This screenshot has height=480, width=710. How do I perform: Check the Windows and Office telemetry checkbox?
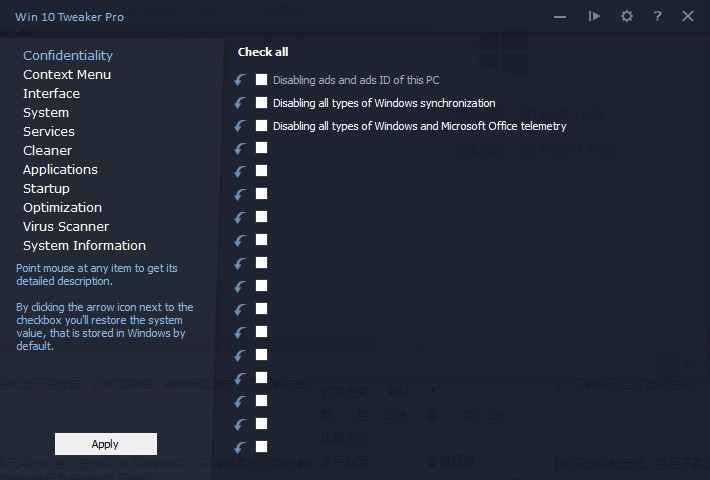(x=261, y=125)
